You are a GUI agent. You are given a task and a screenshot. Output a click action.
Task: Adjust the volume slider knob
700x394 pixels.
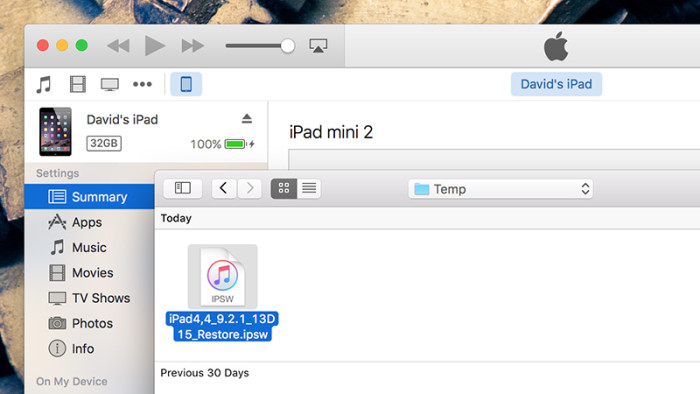pyautogui.click(x=288, y=46)
